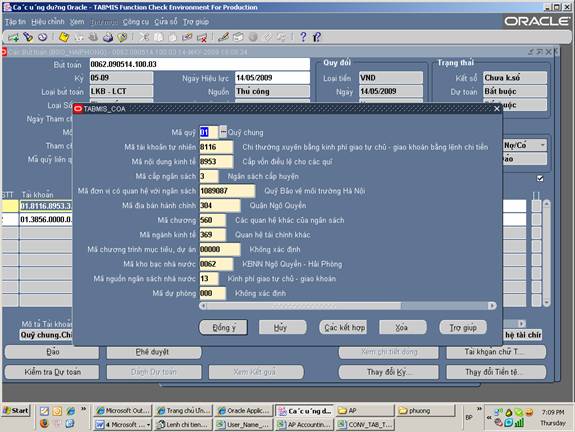
Task: Click the Mã chương field 560
Action: tap(212, 220)
